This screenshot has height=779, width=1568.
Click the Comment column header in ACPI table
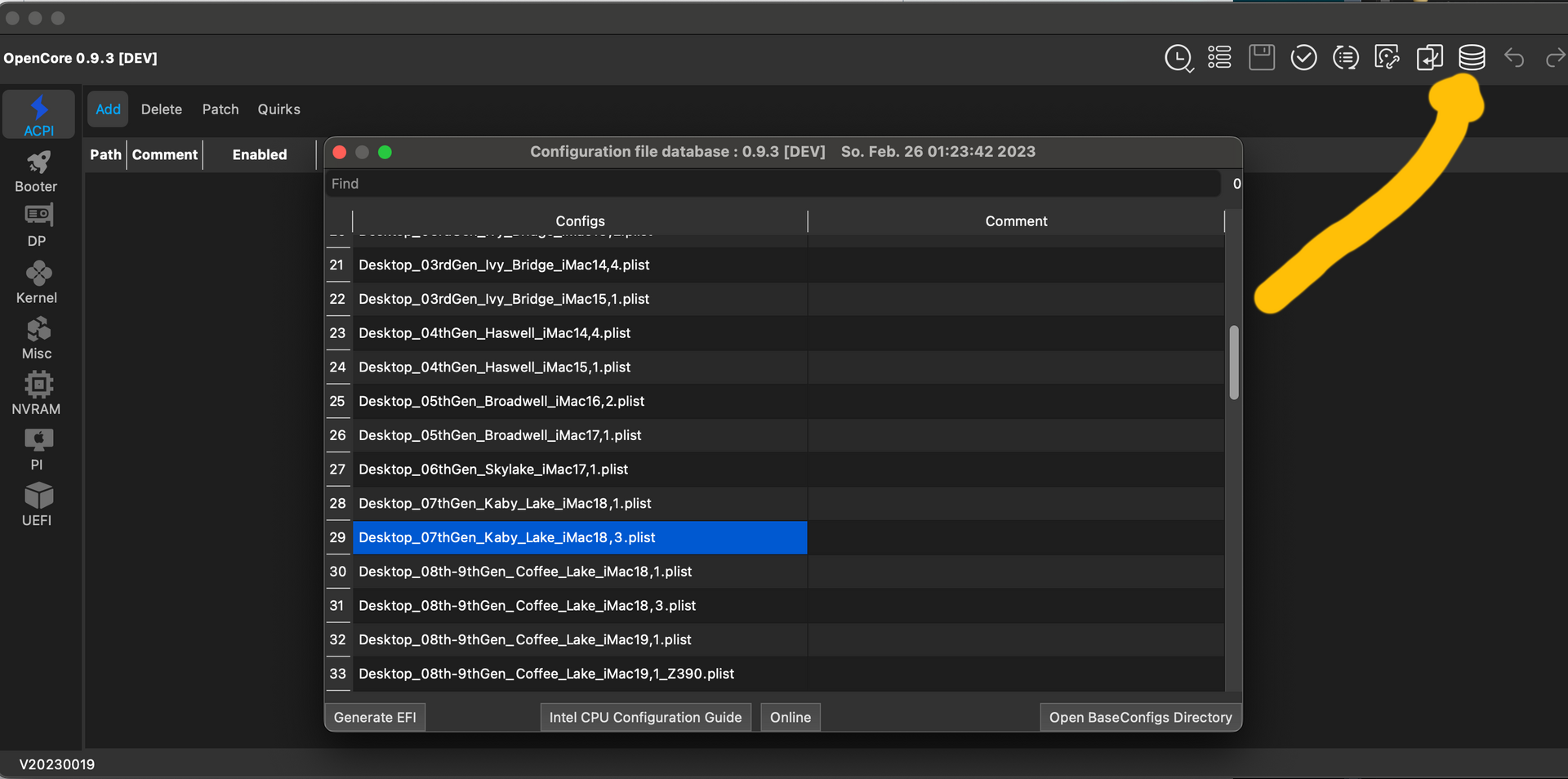pyautogui.click(x=165, y=154)
